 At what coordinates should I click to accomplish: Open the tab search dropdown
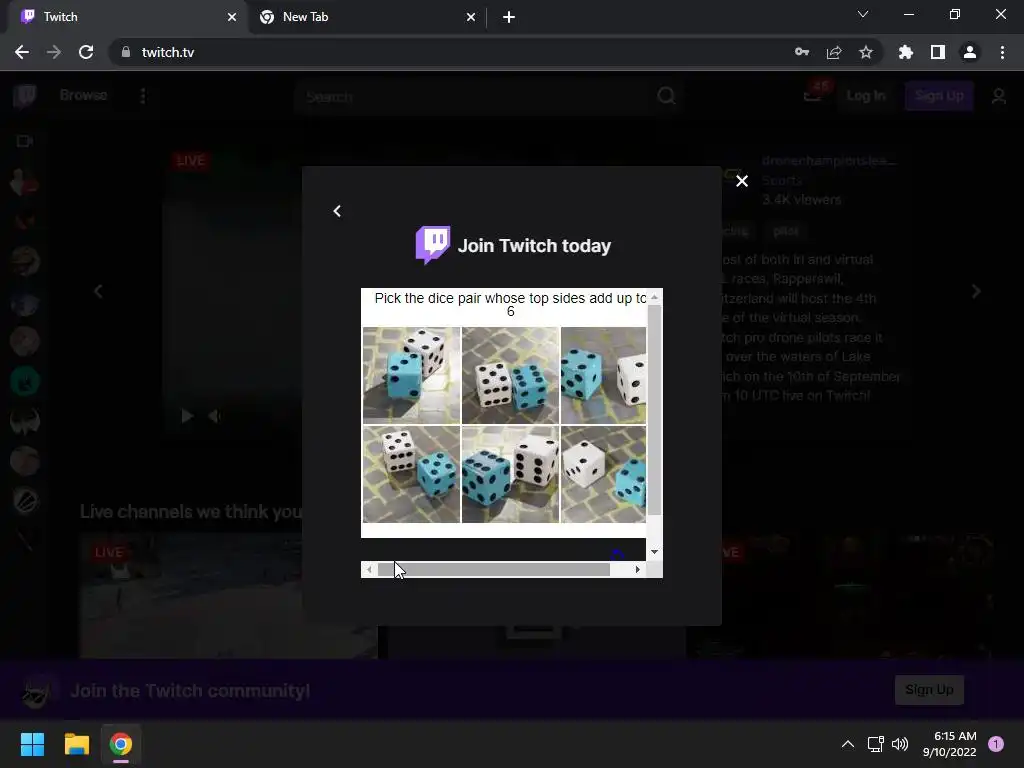pyautogui.click(x=863, y=14)
